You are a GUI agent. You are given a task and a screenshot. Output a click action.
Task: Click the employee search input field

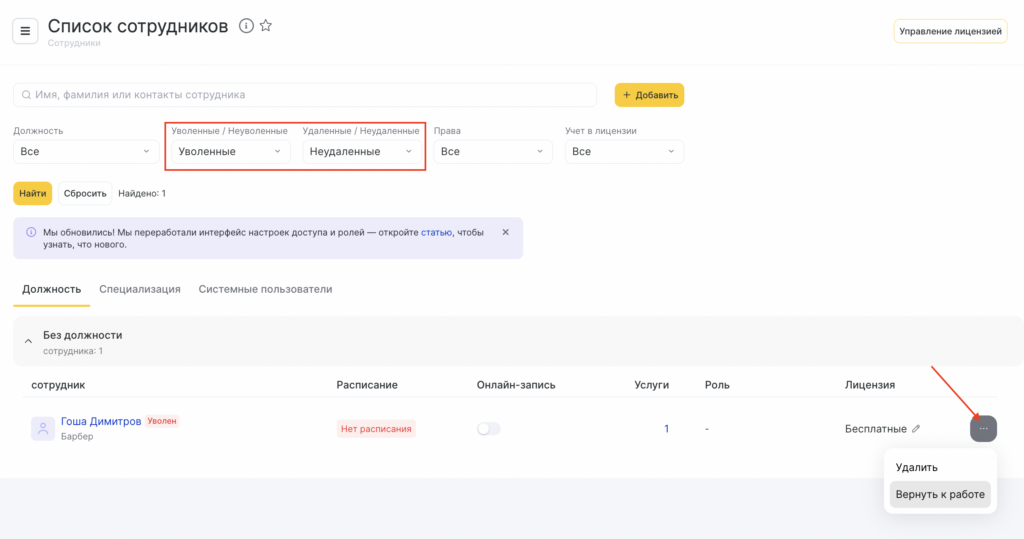point(305,95)
